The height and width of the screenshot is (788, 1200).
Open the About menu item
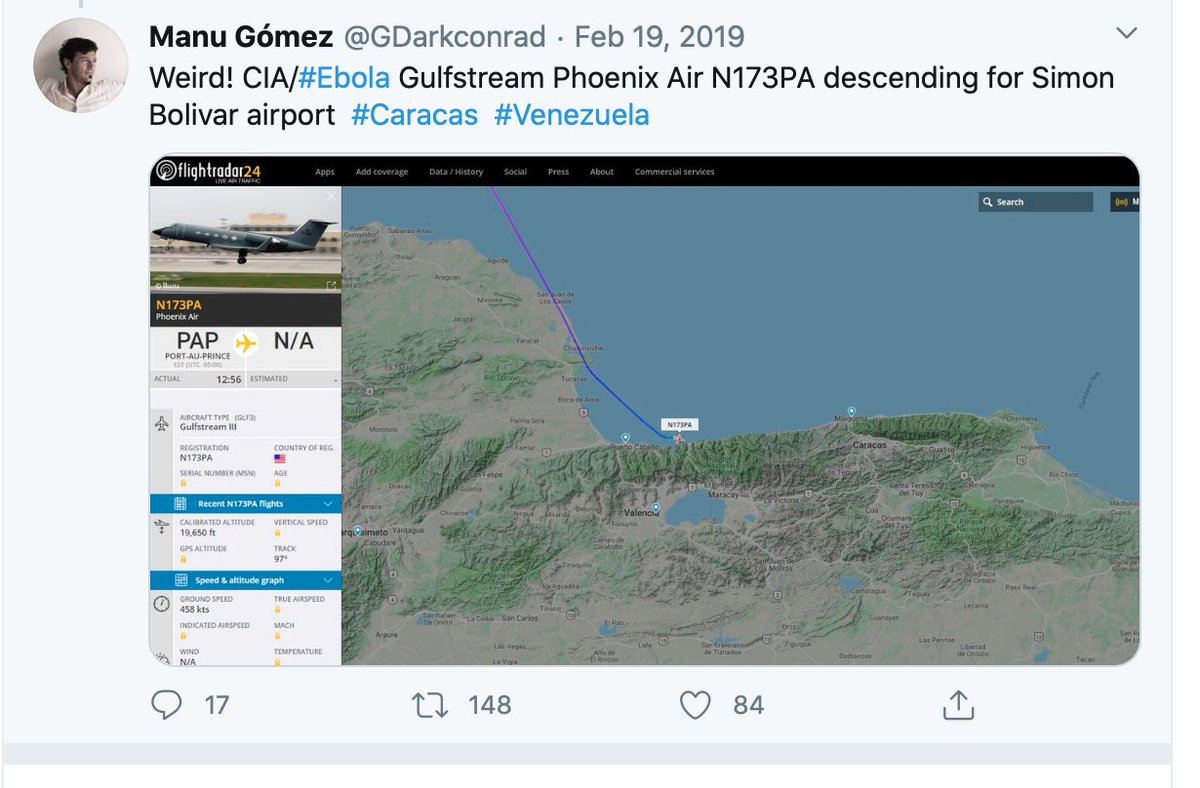tap(602, 172)
